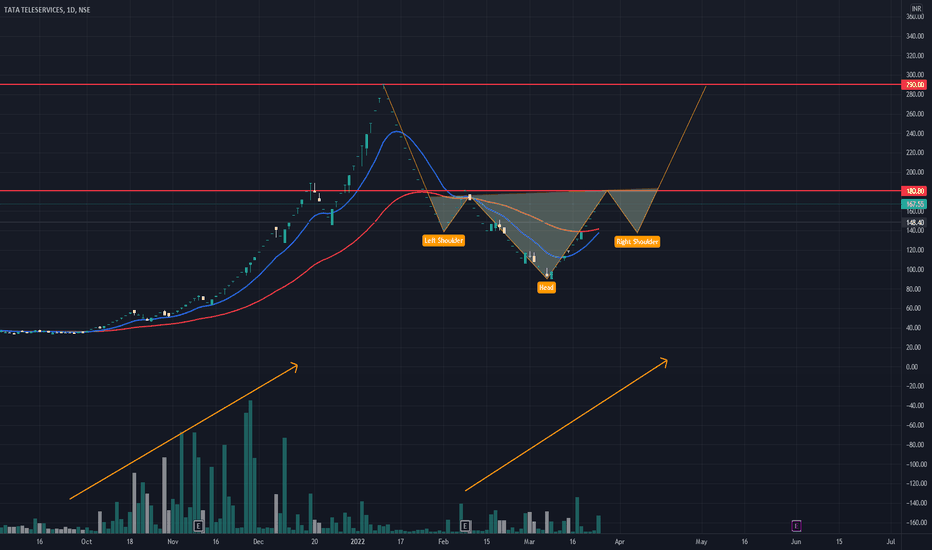Click the 0.00 price axis value
Screen dimensions: 932x550
tap(912, 367)
